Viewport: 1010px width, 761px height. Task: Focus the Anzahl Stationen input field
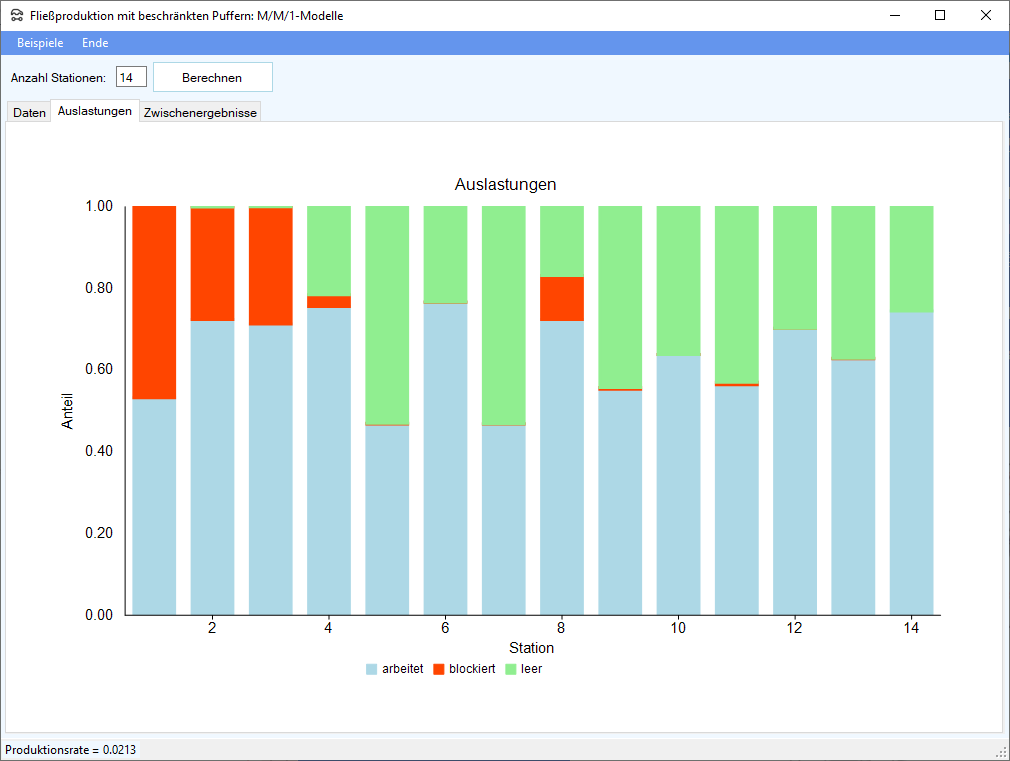131,77
